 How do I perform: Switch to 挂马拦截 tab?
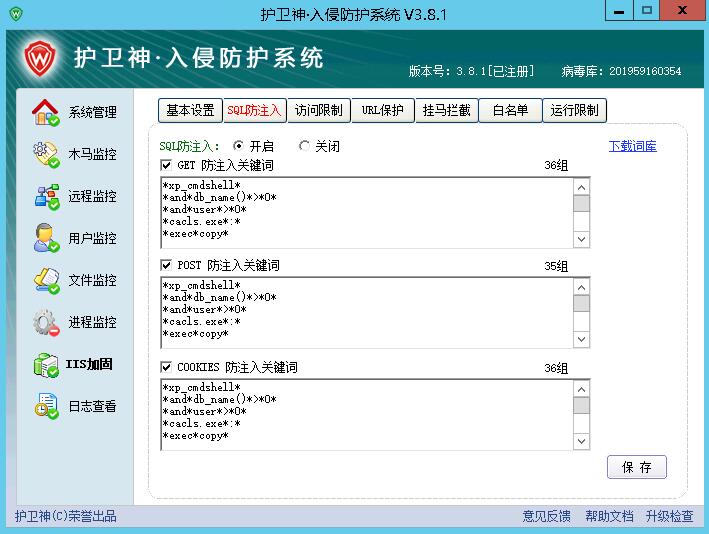coord(447,110)
